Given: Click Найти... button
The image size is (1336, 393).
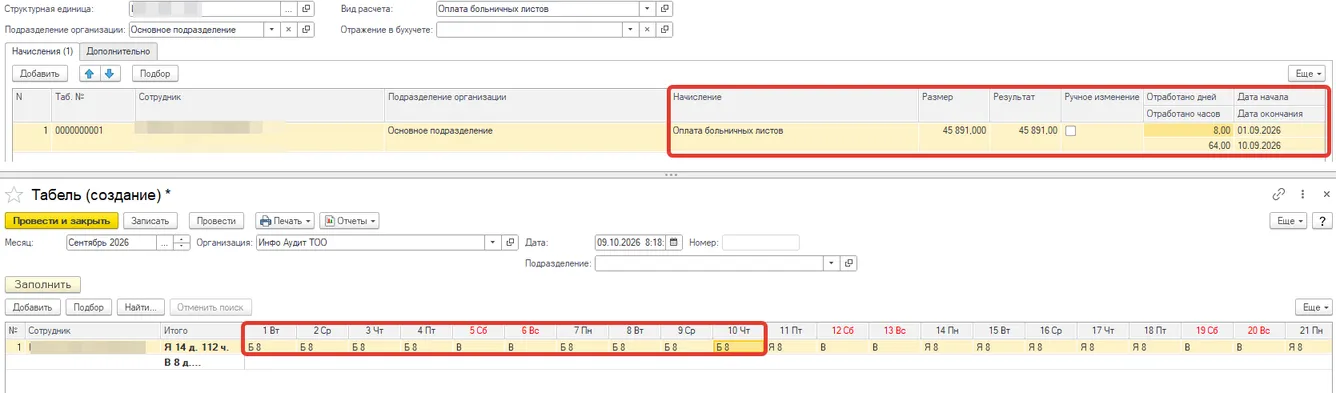Looking at the screenshot, I should (x=141, y=307).
